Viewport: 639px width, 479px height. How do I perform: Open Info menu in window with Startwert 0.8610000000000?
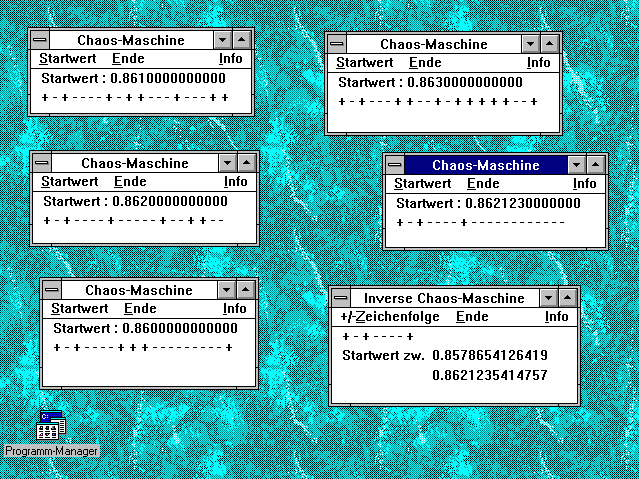pyautogui.click(x=231, y=58)
